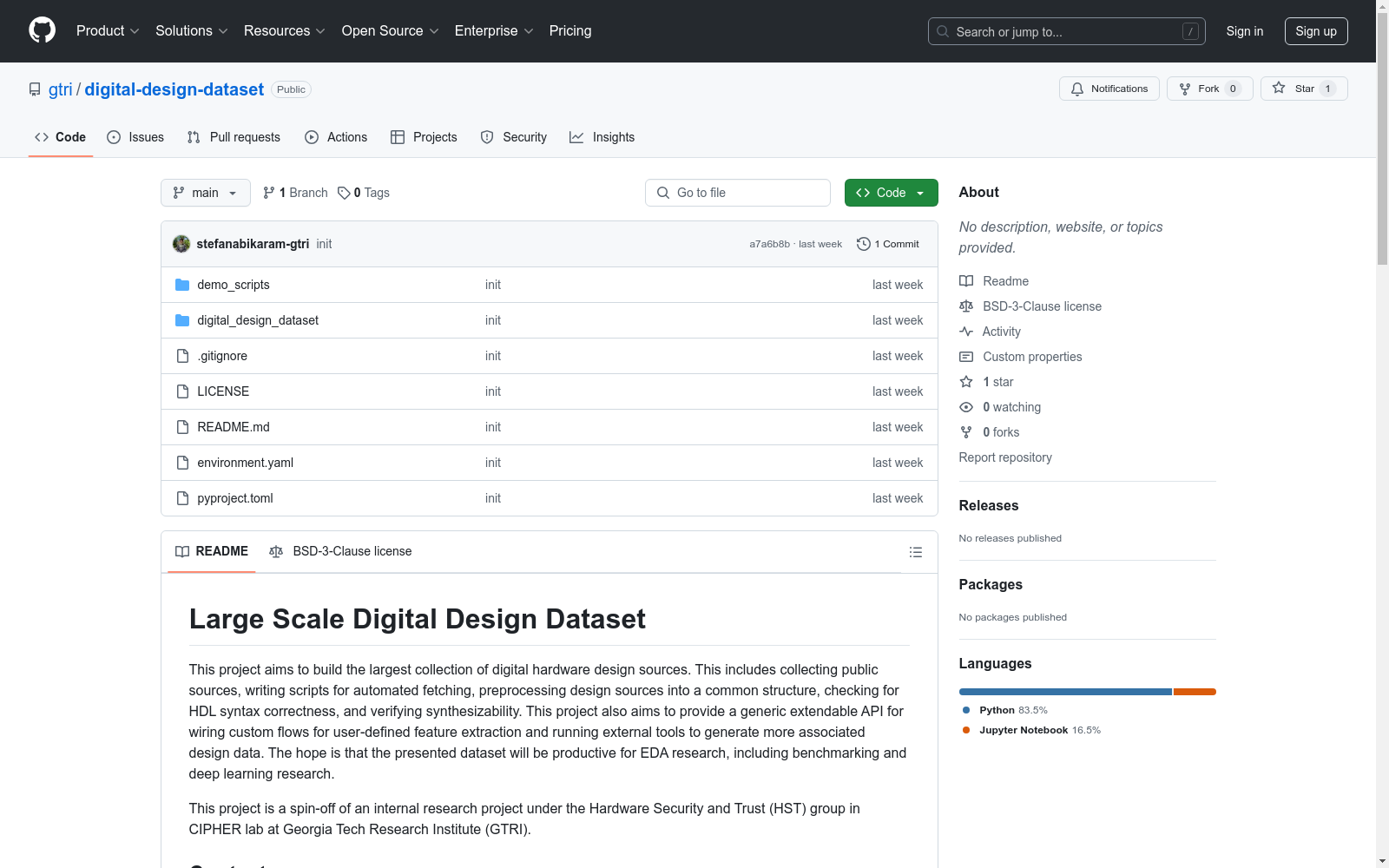Image resolution: width=1389 pixels, height=868 pixels.
Task: Click the environment.yaml file icon
Action: (x=182, y=463)
